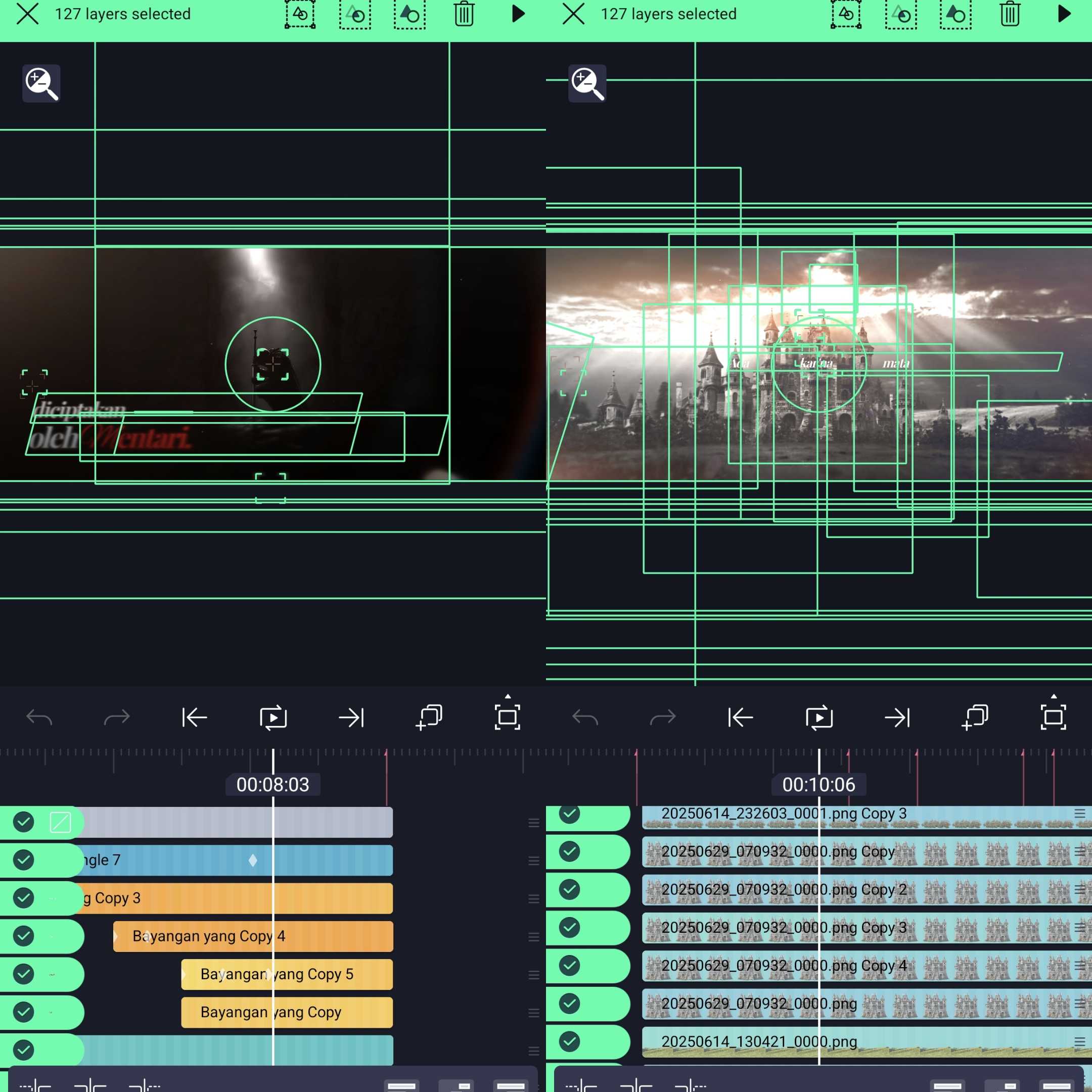Undo last action in right screen
Viewport: 1092px width, 1092px height.
(x=585, y=718)
